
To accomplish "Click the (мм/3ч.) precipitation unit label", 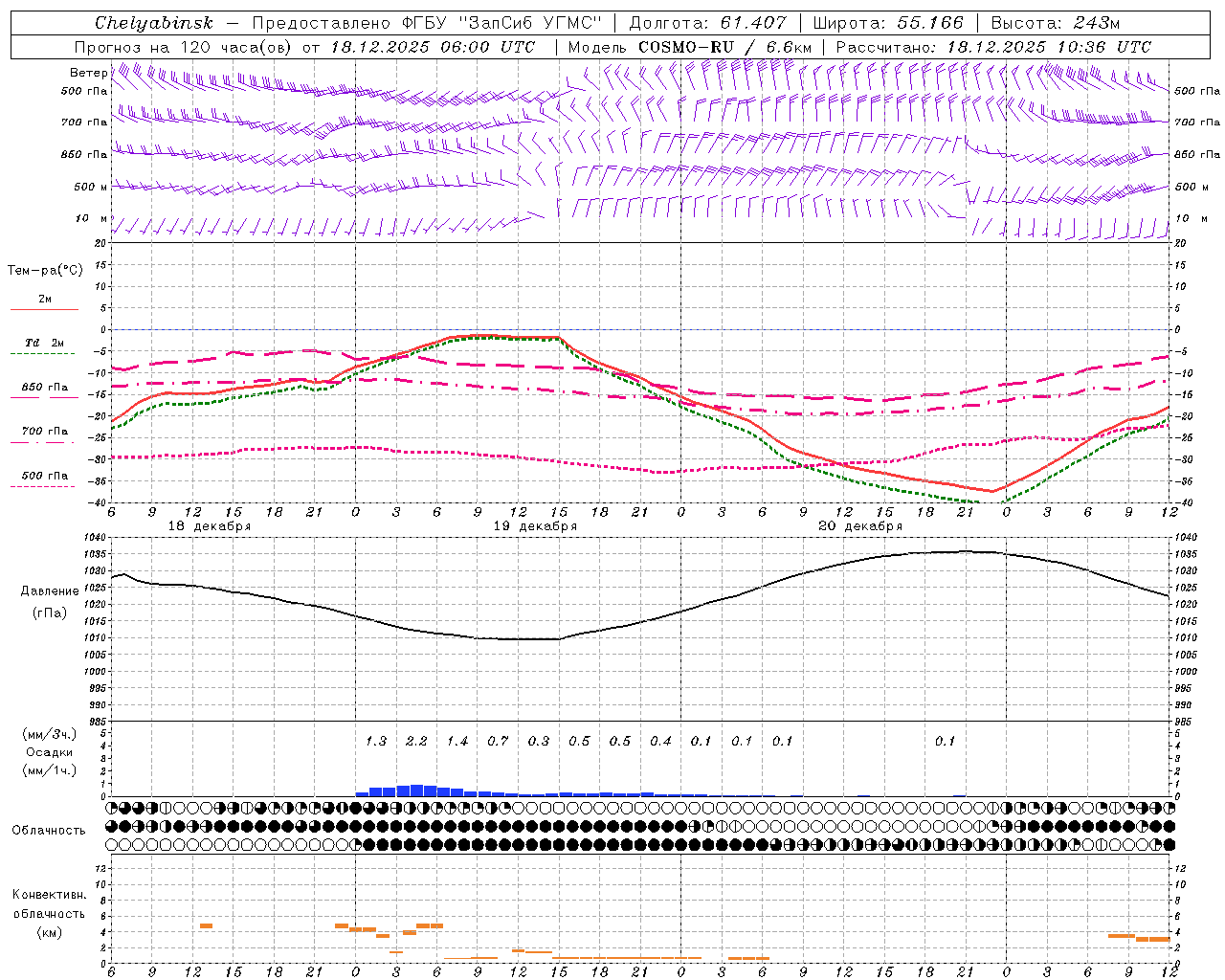I will pos(50,734).
